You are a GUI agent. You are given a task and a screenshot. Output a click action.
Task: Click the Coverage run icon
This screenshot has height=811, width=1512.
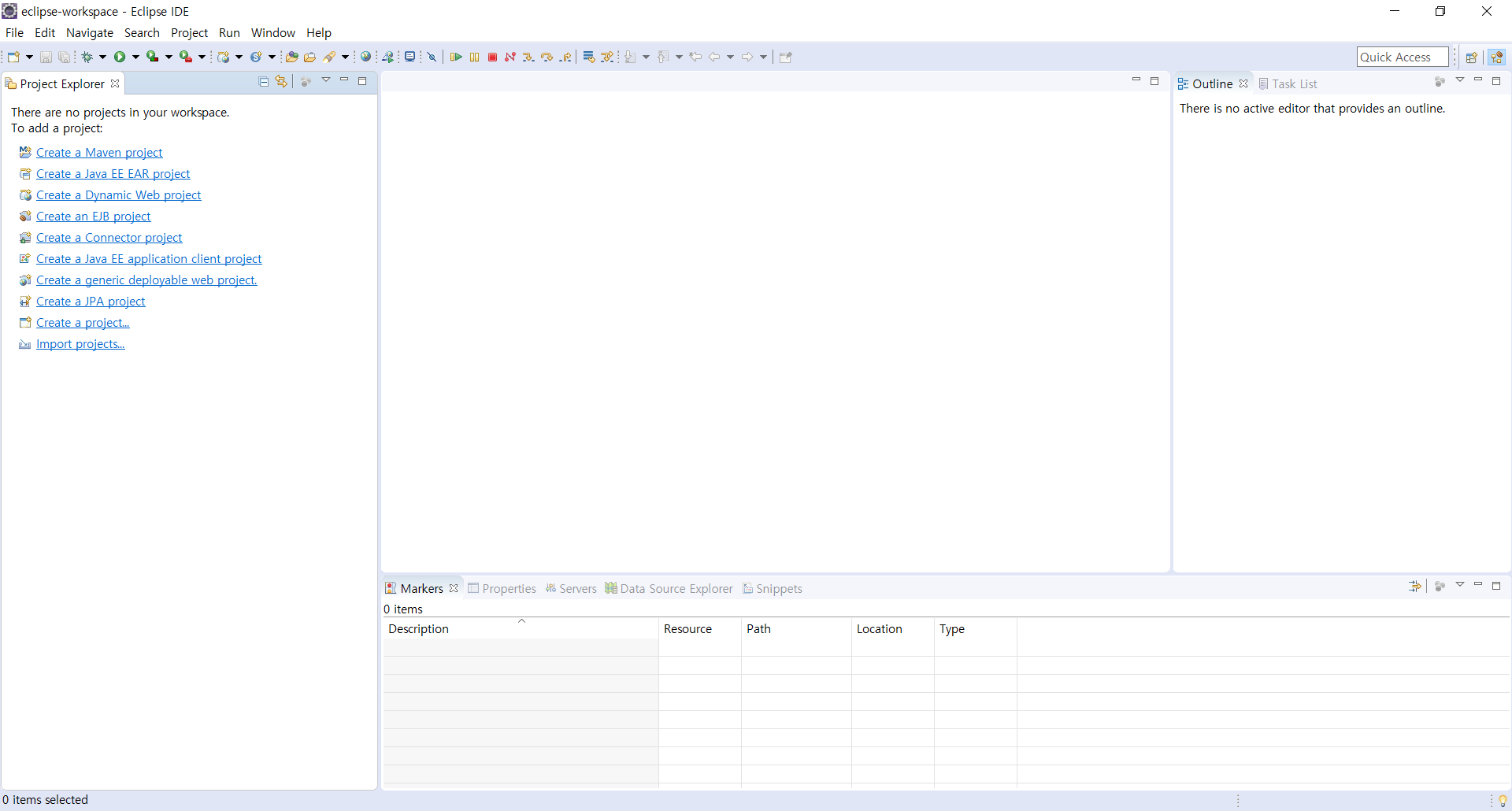tap(153, 57)
